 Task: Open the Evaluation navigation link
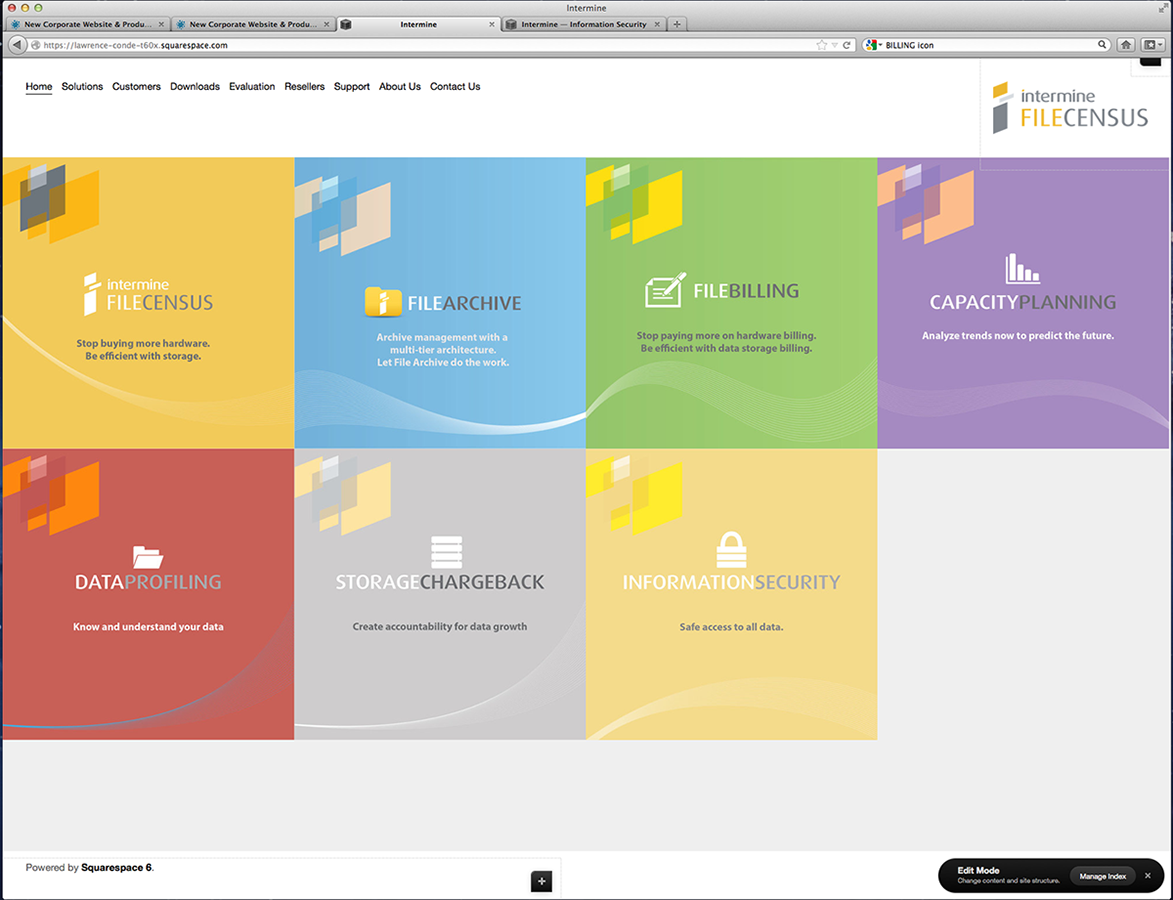252,87
